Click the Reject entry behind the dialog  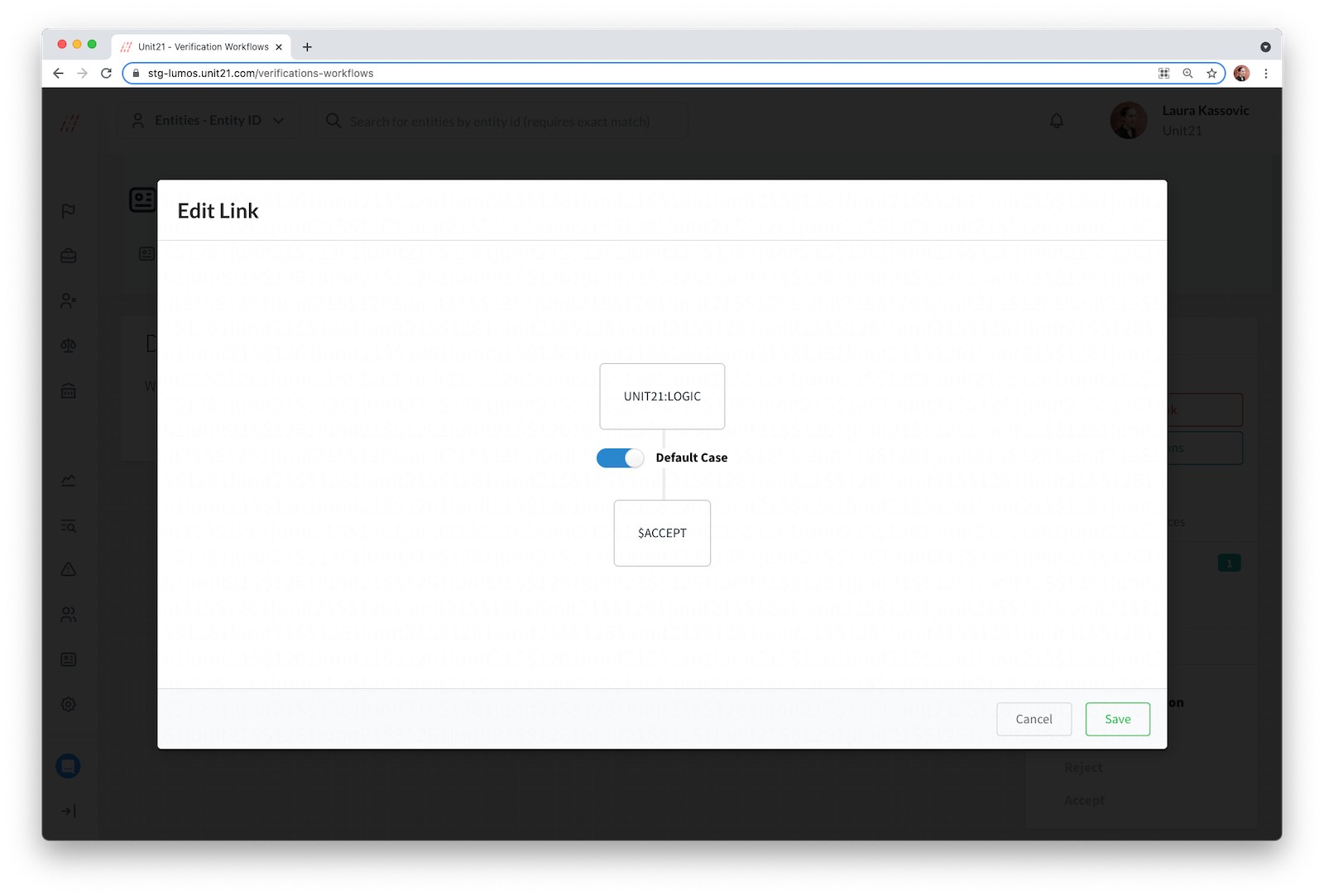[x=1083, y=768]
